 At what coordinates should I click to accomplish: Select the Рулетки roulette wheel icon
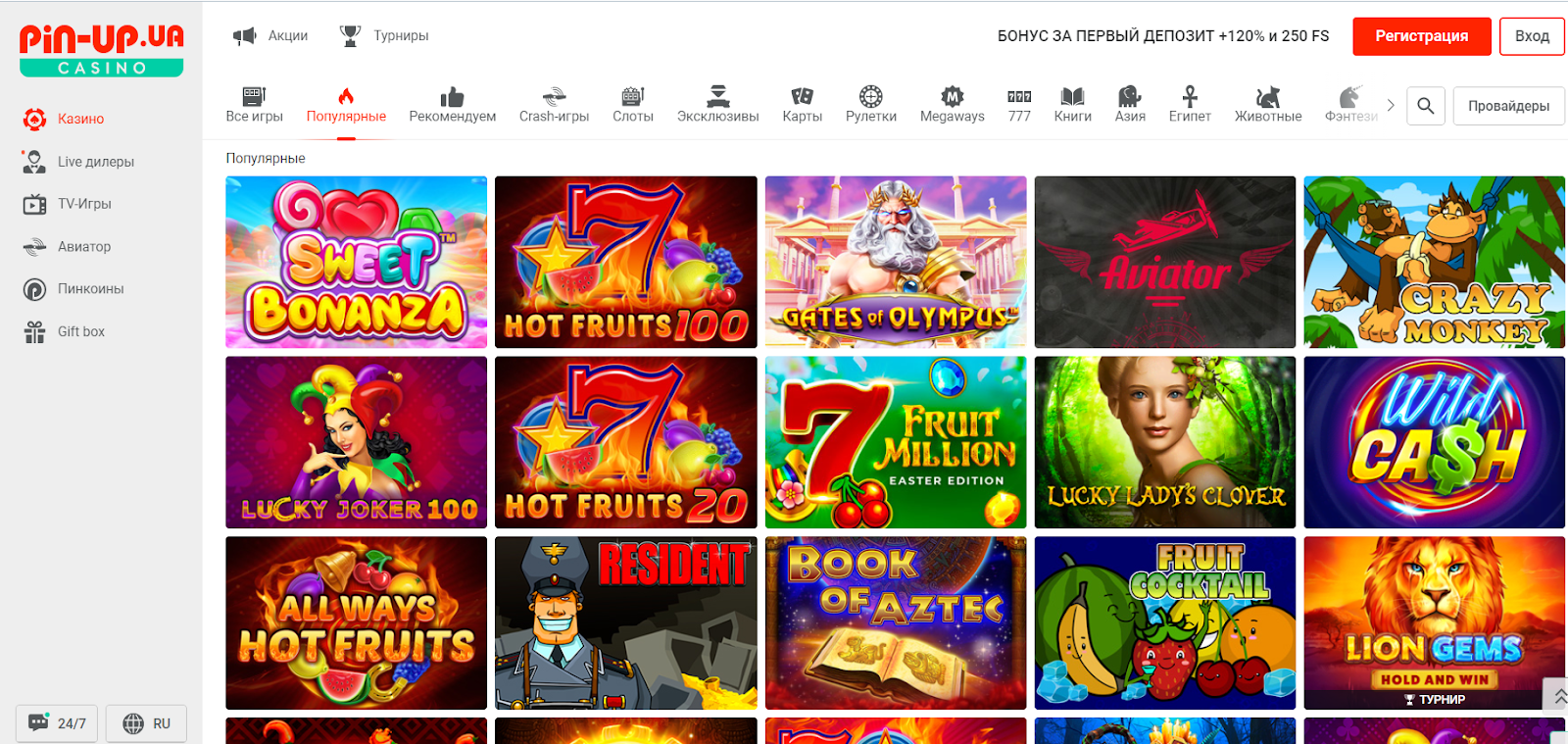coord(870,96)
